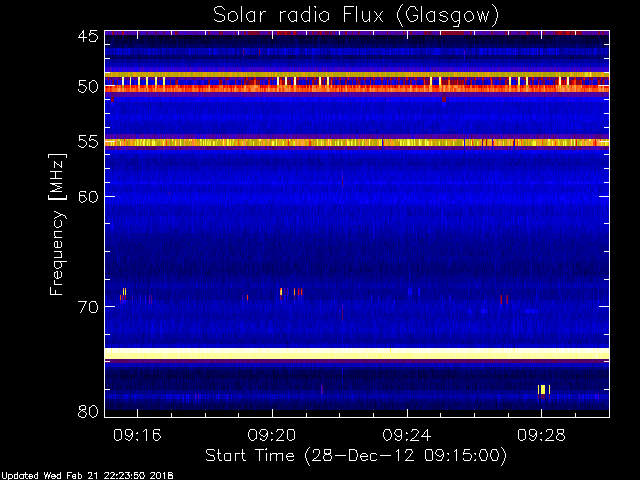Click the "Frequency [MHz]" axis label
Screen dimensions: 640x480
click(57, 224)
